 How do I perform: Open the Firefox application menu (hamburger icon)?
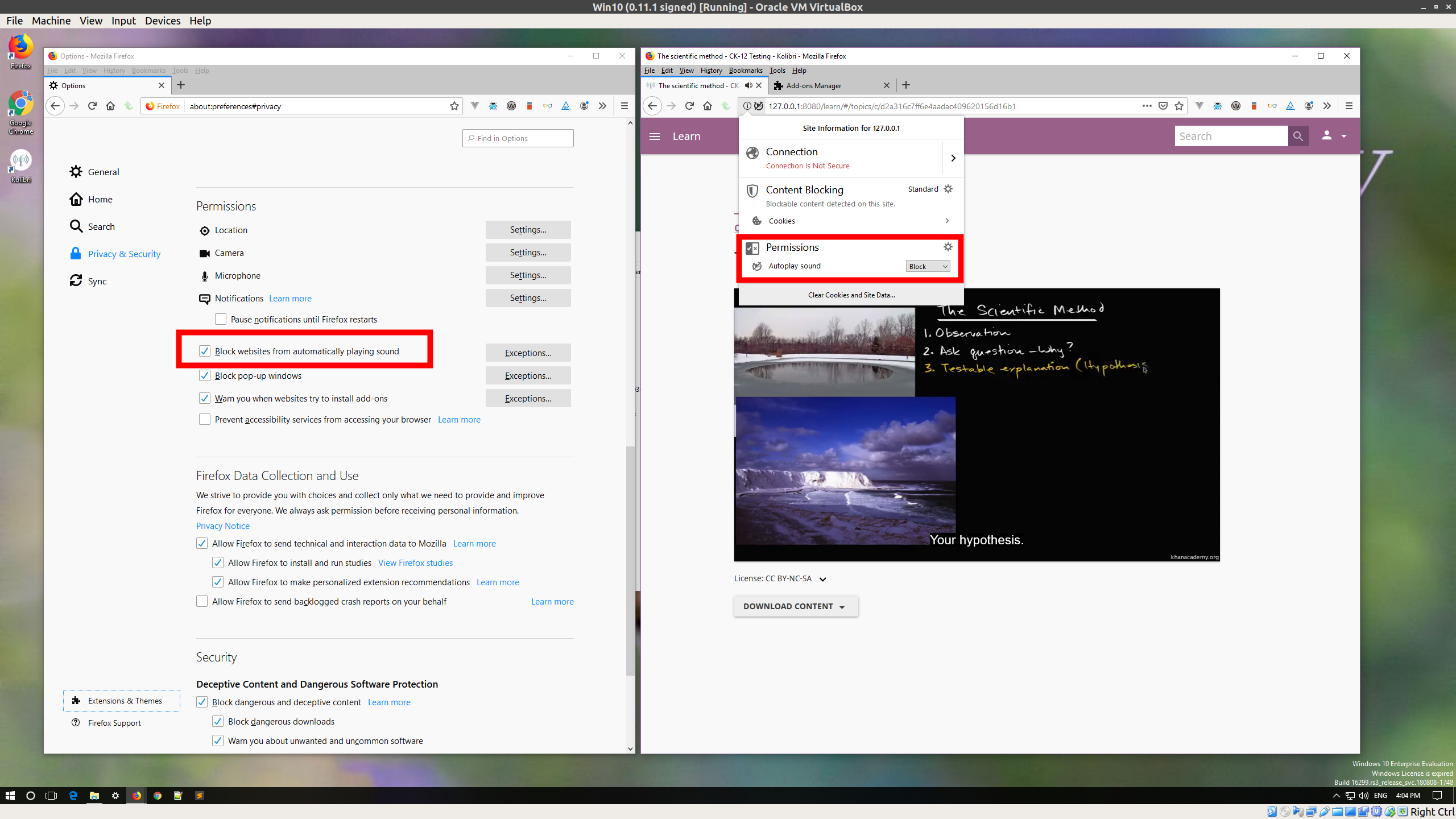point(1349,106)
